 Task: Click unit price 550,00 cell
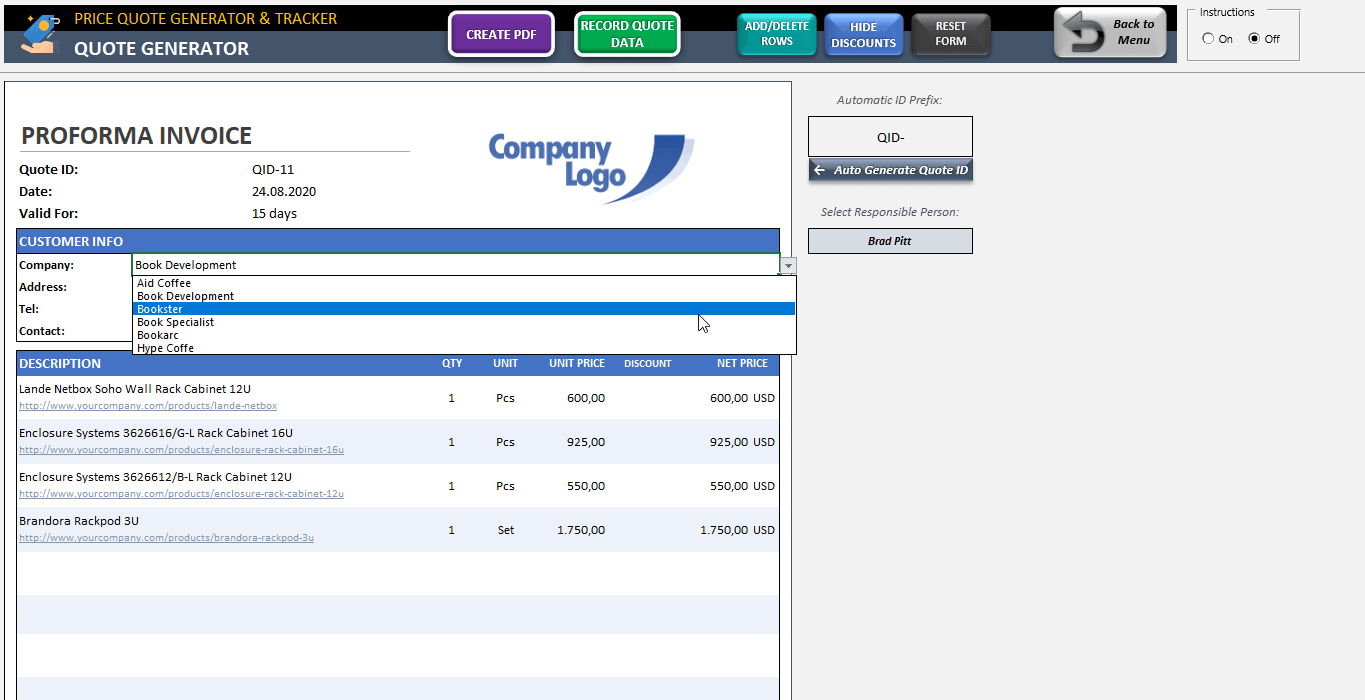(586, 486)
